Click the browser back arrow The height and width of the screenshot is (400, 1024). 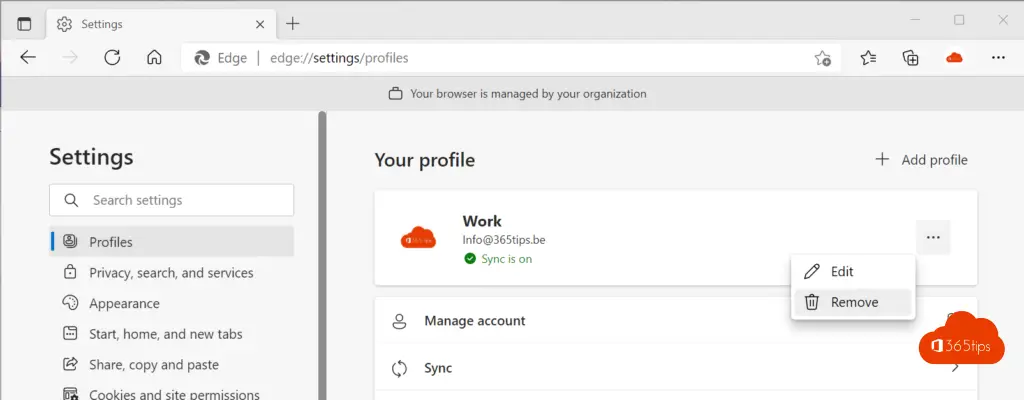coord(27,58)
